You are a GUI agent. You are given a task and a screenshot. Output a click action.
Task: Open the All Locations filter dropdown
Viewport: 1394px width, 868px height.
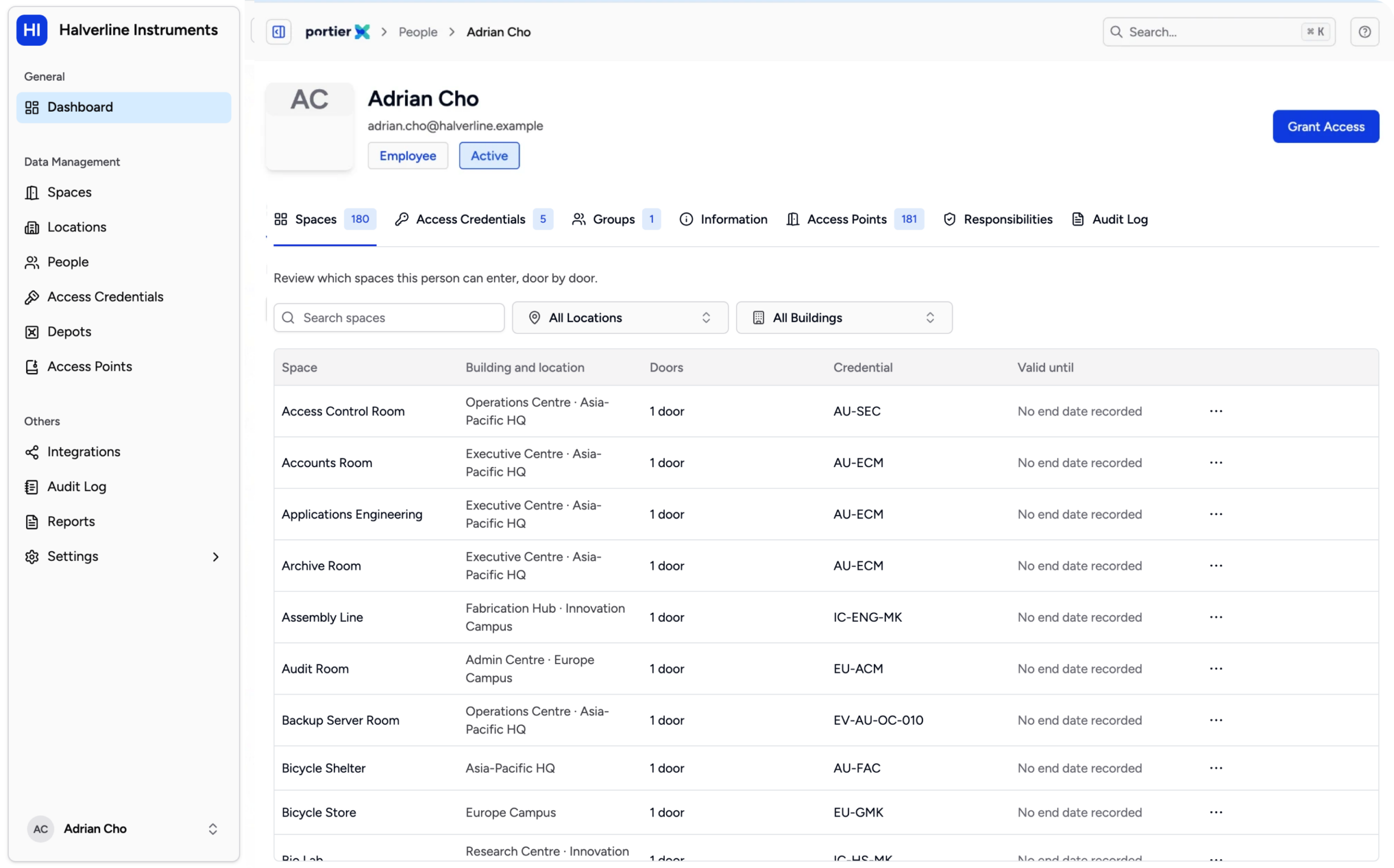tap(620, 317)
